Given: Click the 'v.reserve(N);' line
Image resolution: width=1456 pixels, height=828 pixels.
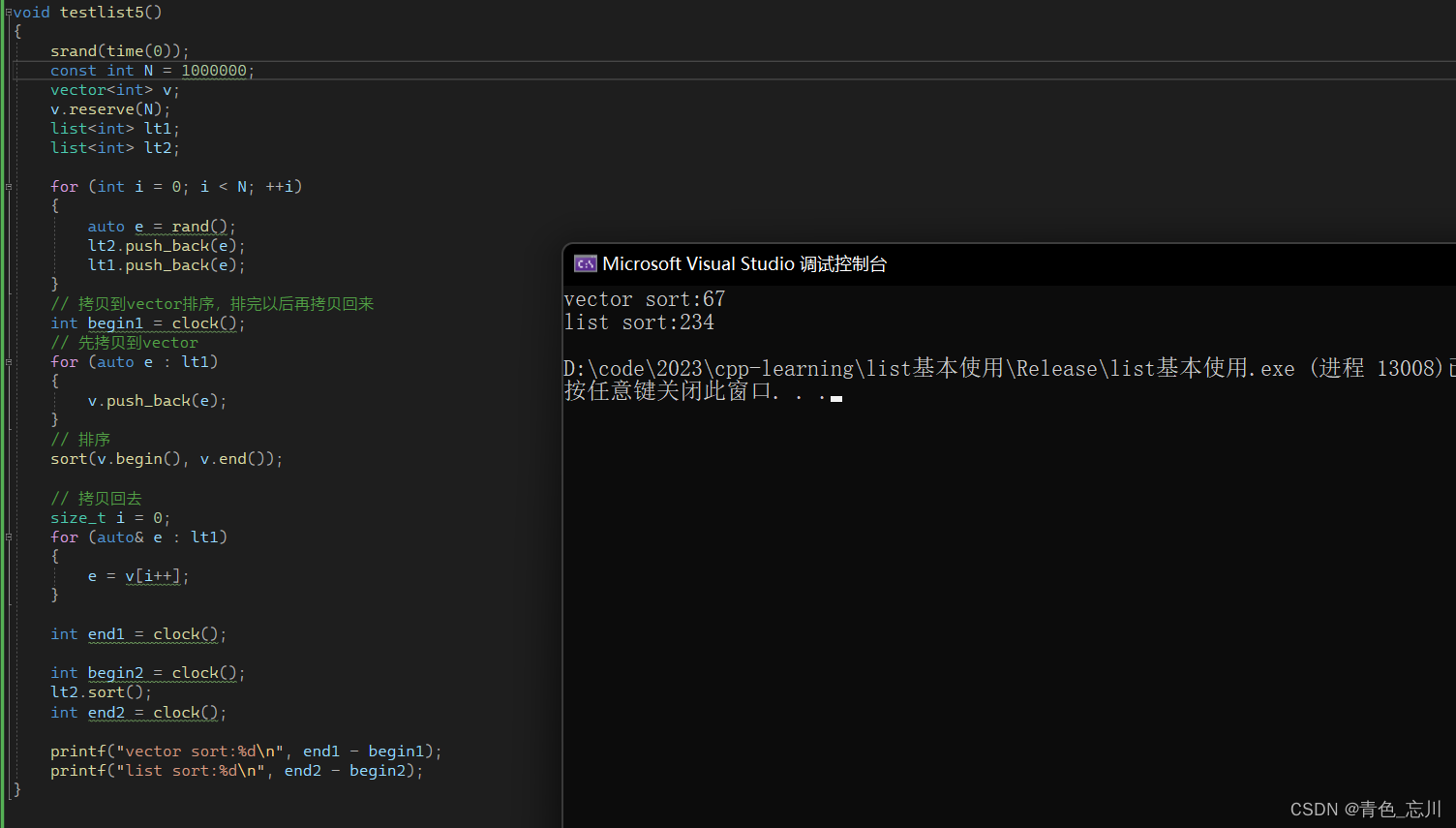Looking at the screenshot, I should [110, 109].
